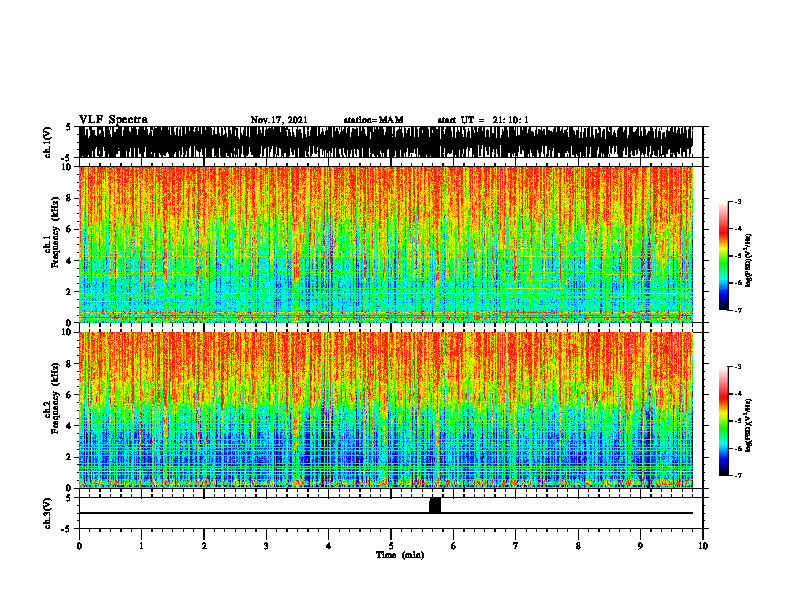The image size is (792, 612).
Task: Click the ch.1 spectrogram panel
Action: click(386, 244)
